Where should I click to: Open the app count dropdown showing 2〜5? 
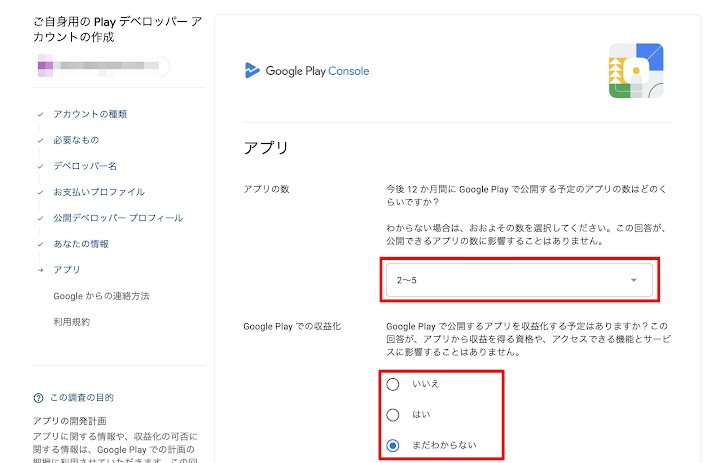[x=519, y=280]
